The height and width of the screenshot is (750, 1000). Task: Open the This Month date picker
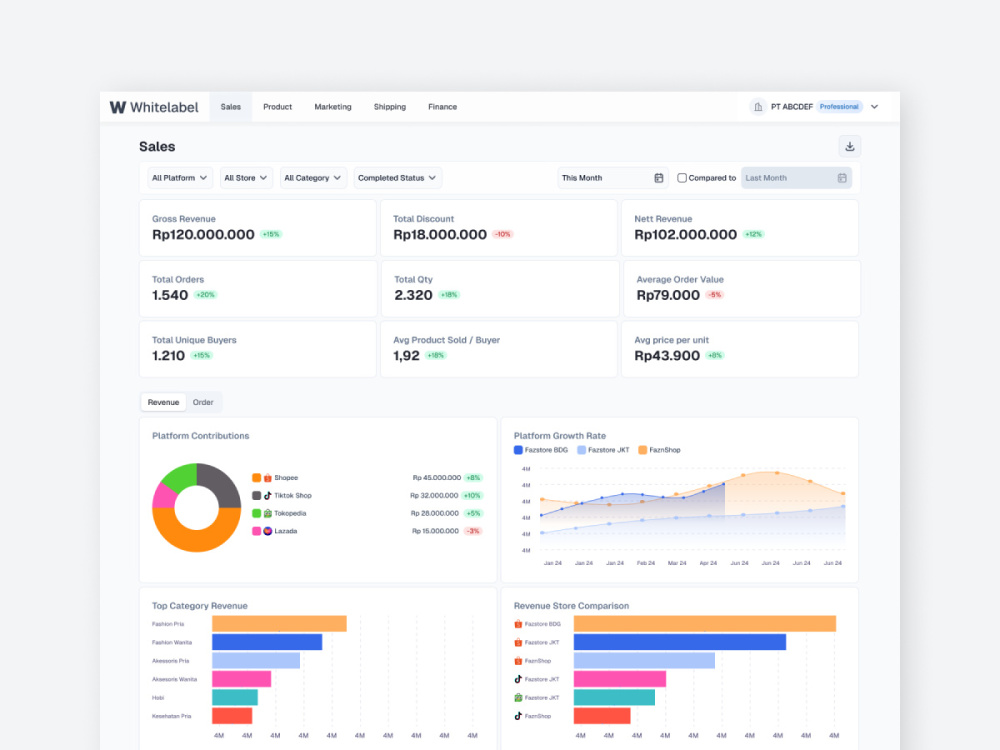coord(613,178)
